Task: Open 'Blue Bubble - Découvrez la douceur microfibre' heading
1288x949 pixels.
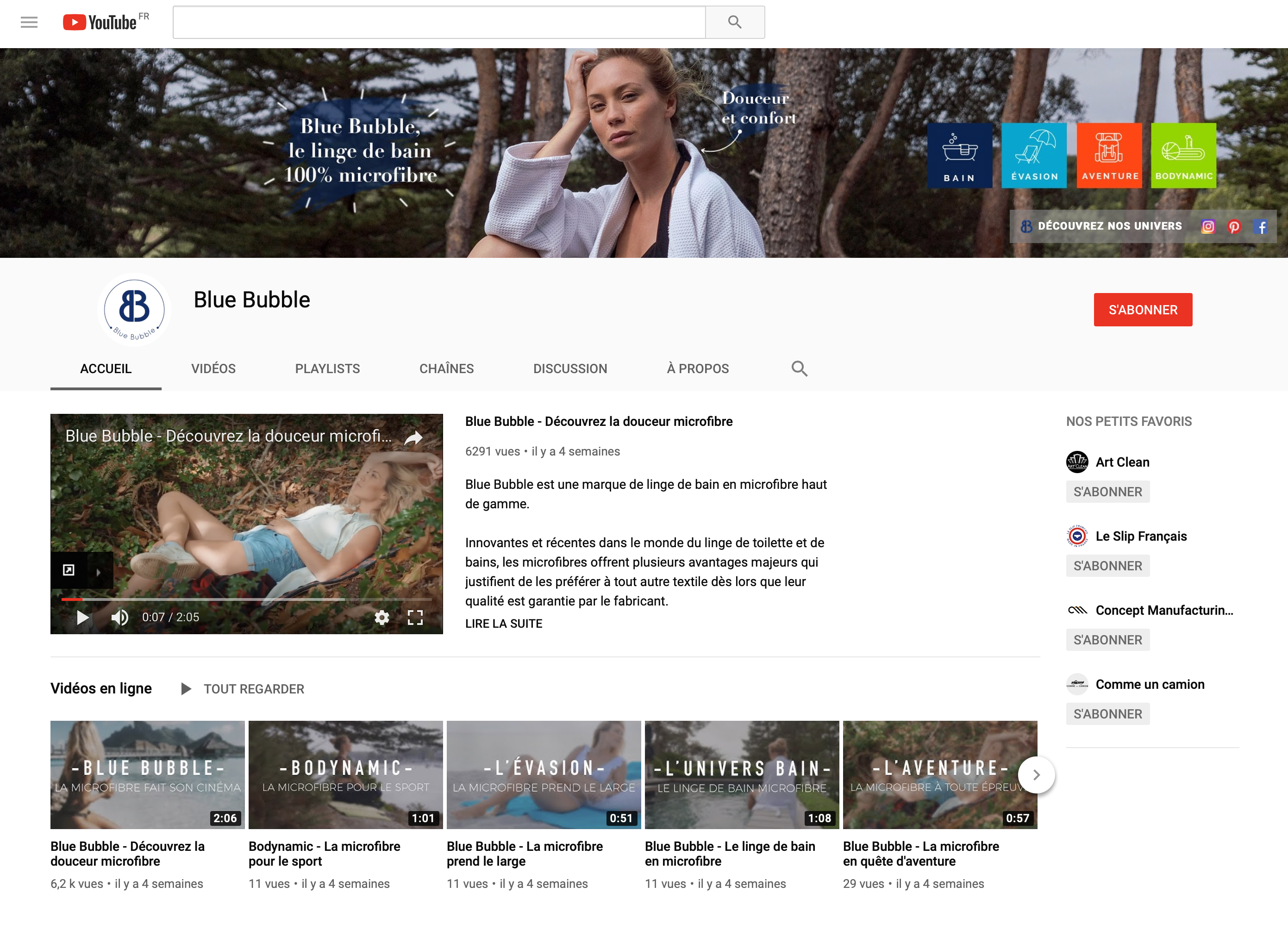Action: [599, 422]
